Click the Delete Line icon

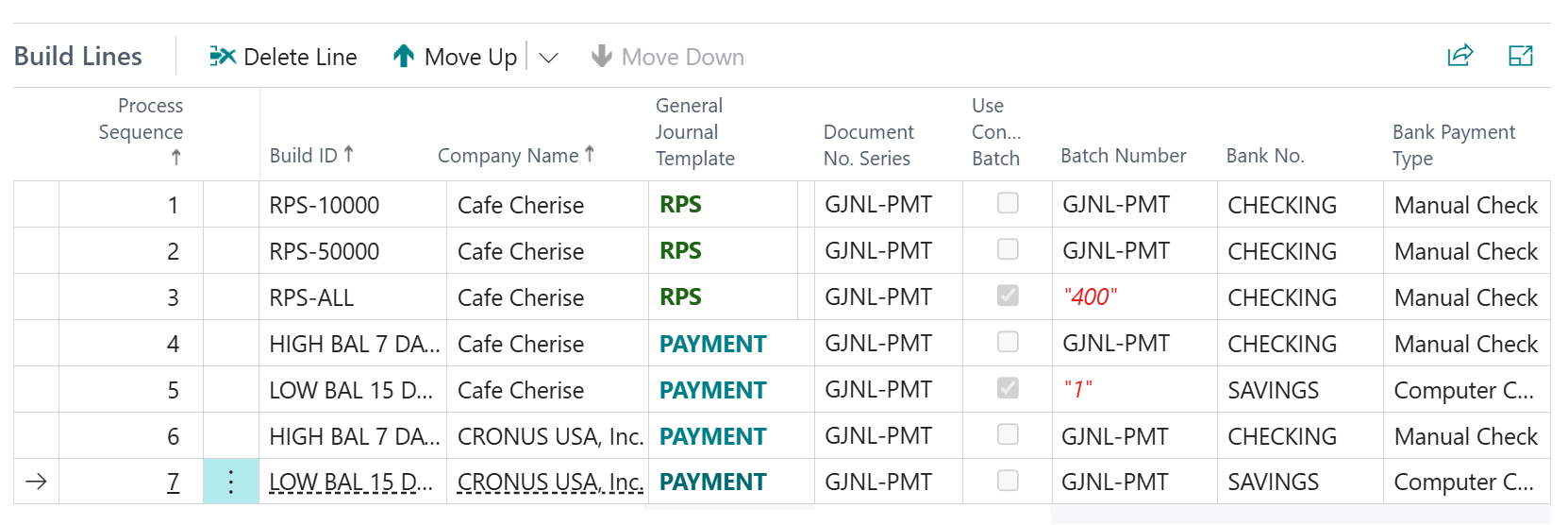[x=223, y=57]
